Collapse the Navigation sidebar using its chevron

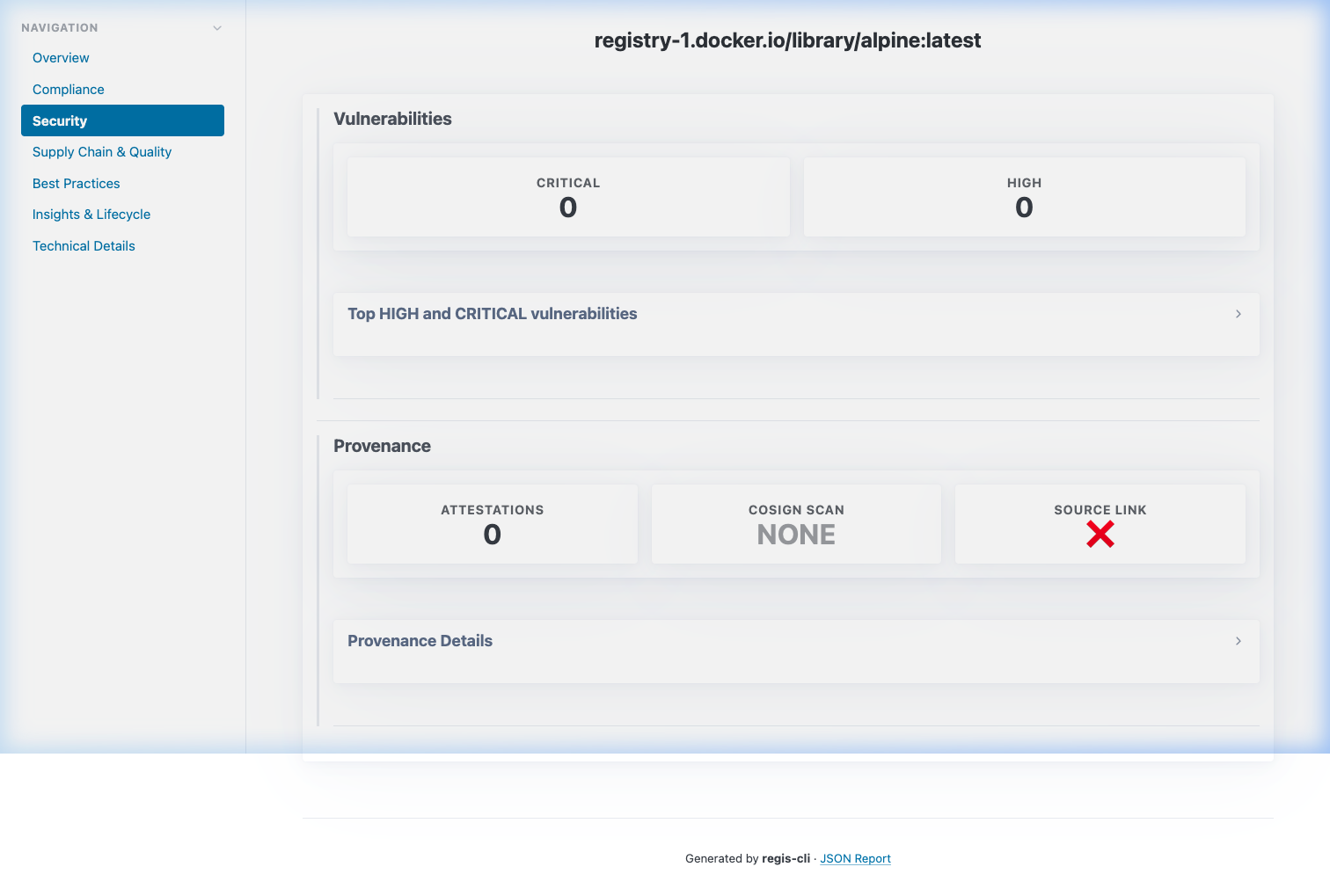[217, 27]
